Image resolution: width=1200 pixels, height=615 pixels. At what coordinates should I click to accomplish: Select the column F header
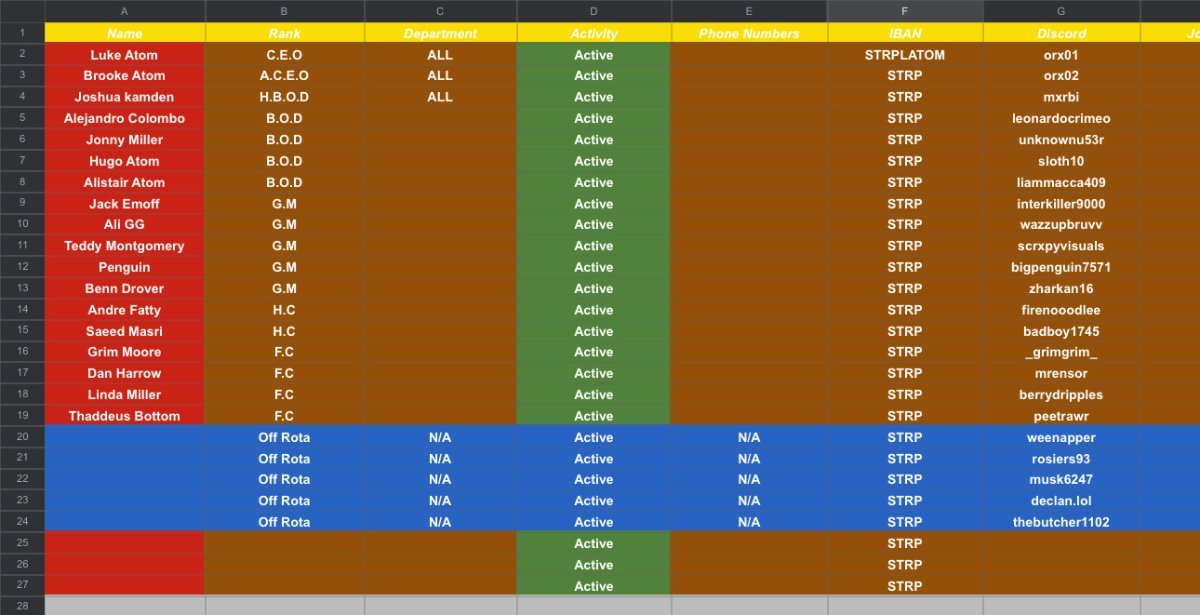click(905, 11)
